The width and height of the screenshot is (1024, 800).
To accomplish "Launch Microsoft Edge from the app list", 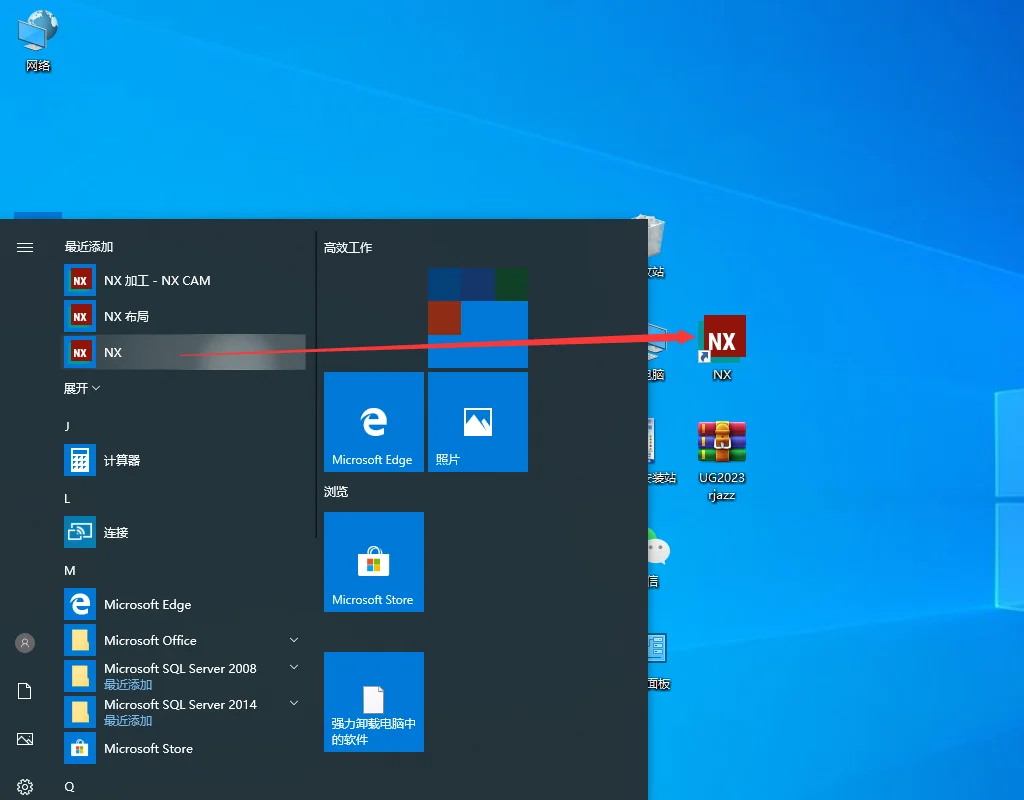I will coord(184,605).
